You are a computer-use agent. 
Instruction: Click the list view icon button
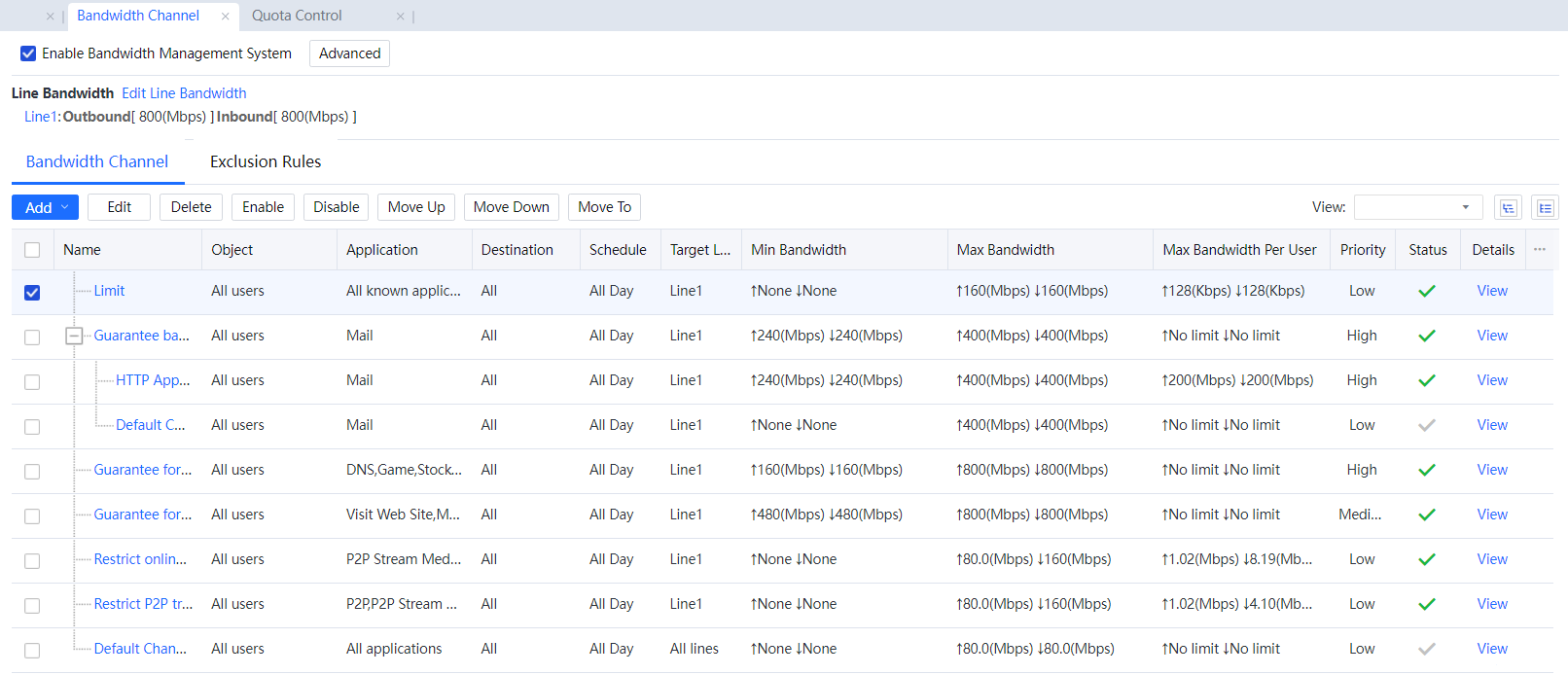(x=1545, y=208)
